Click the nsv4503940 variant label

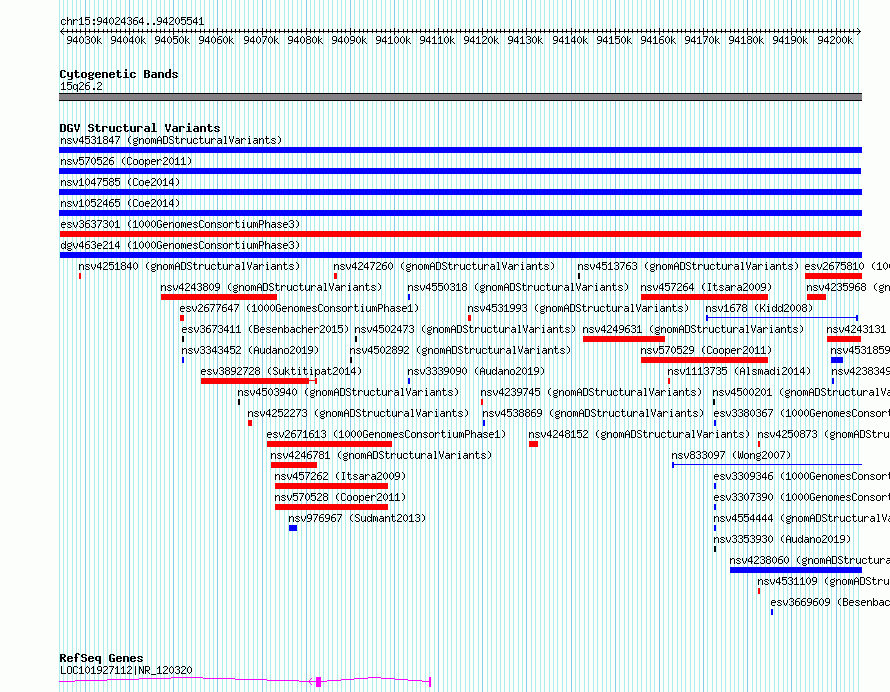click(348, 392)
